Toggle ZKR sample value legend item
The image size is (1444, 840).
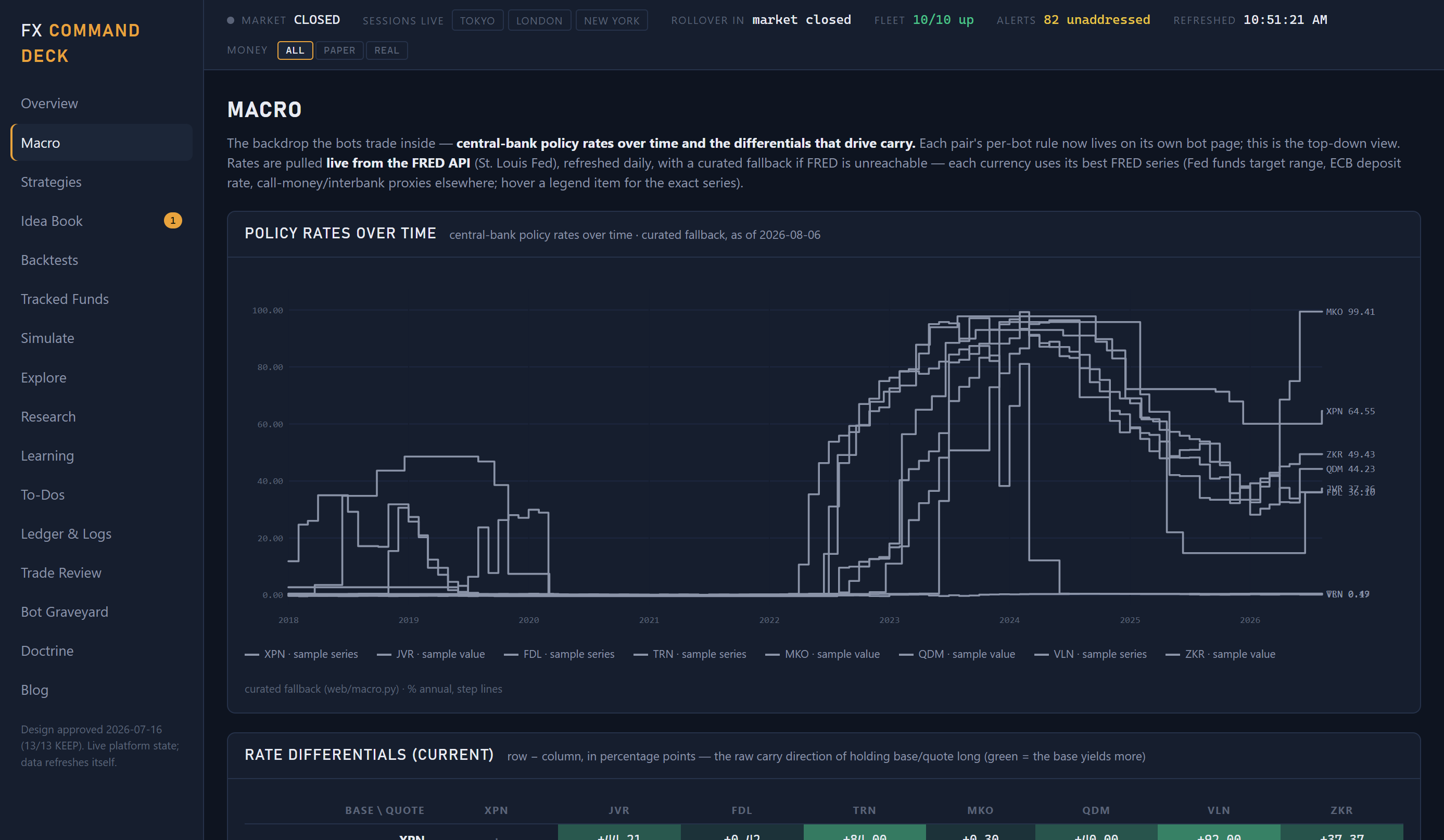tap(1221, 654)
